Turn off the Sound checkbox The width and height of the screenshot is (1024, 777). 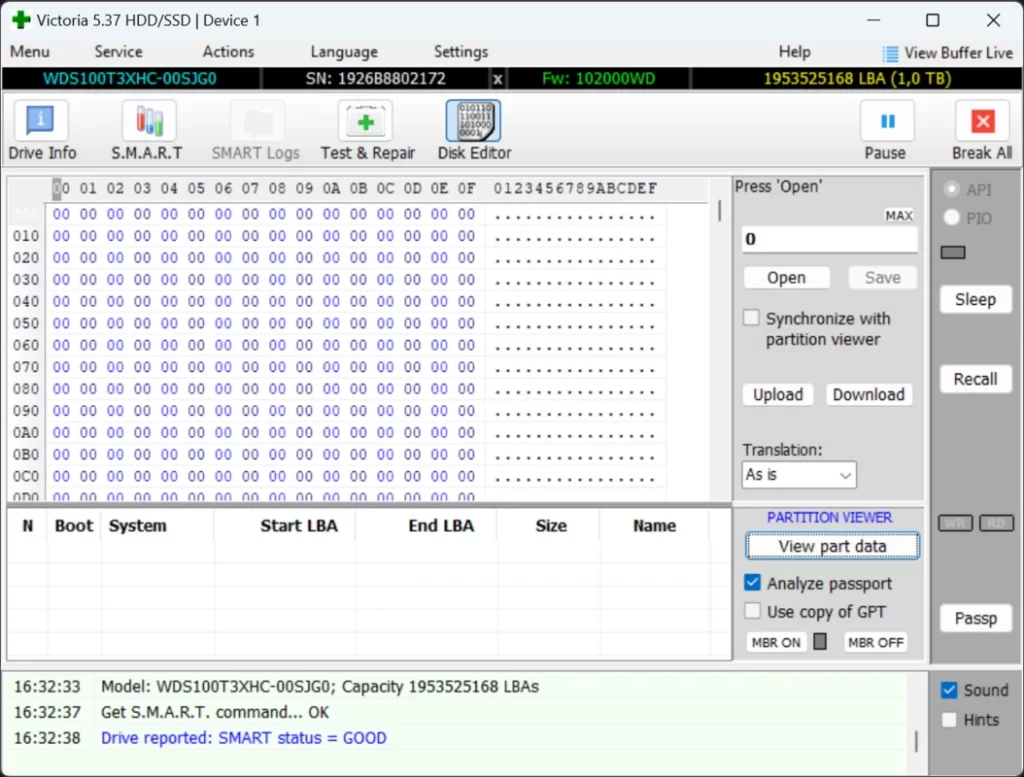949,690
